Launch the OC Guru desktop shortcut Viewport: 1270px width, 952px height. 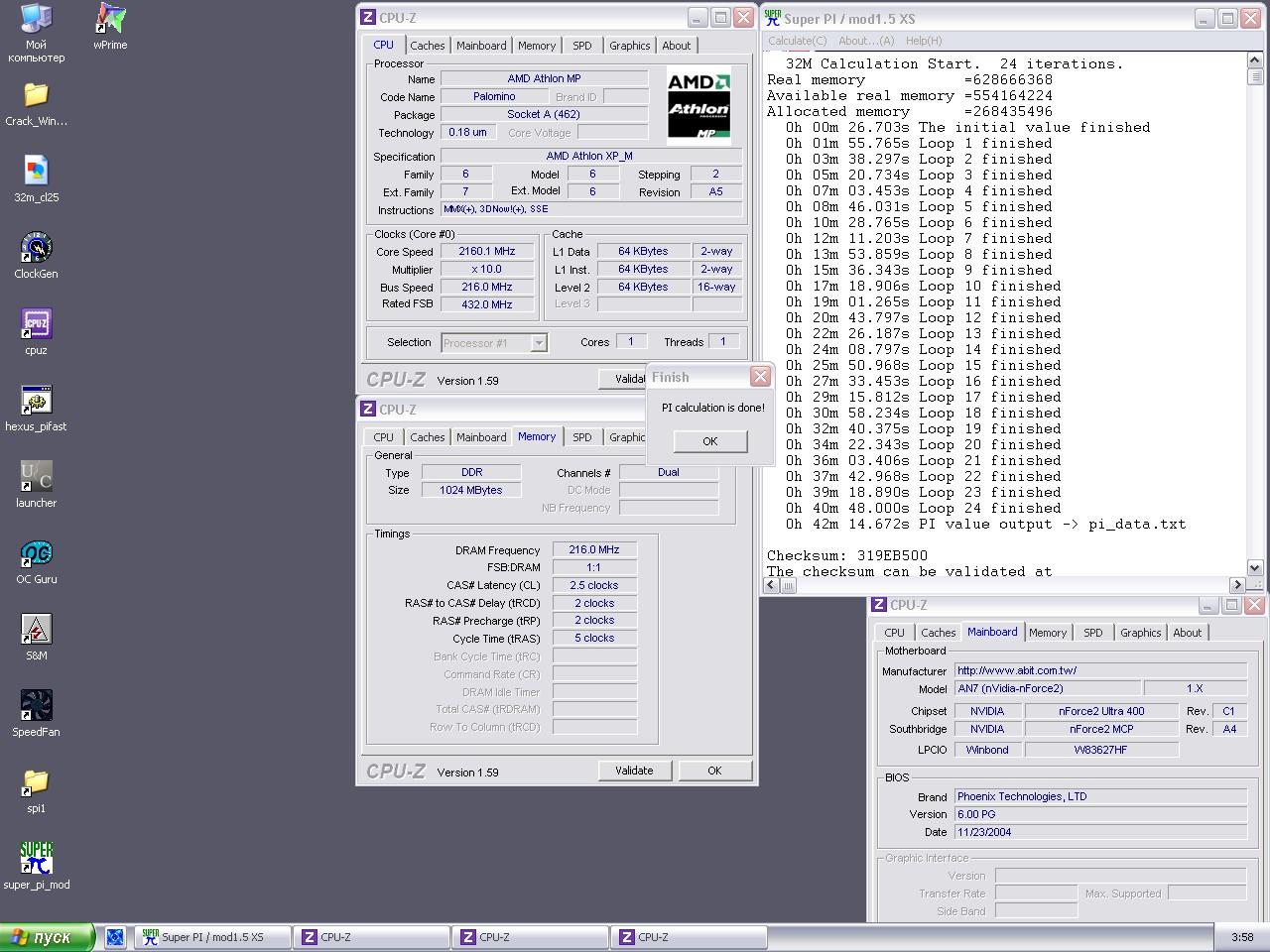[36, 561]
